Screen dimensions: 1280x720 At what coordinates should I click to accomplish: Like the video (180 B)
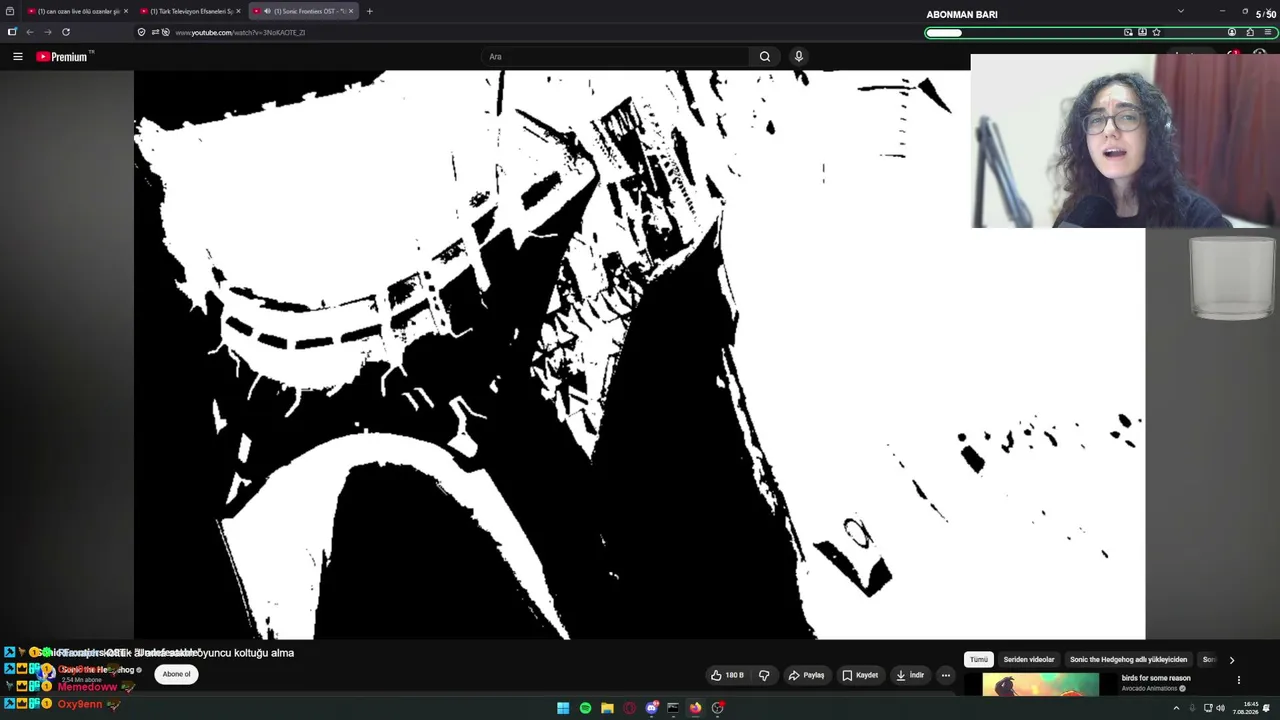[x=727, y=675]
